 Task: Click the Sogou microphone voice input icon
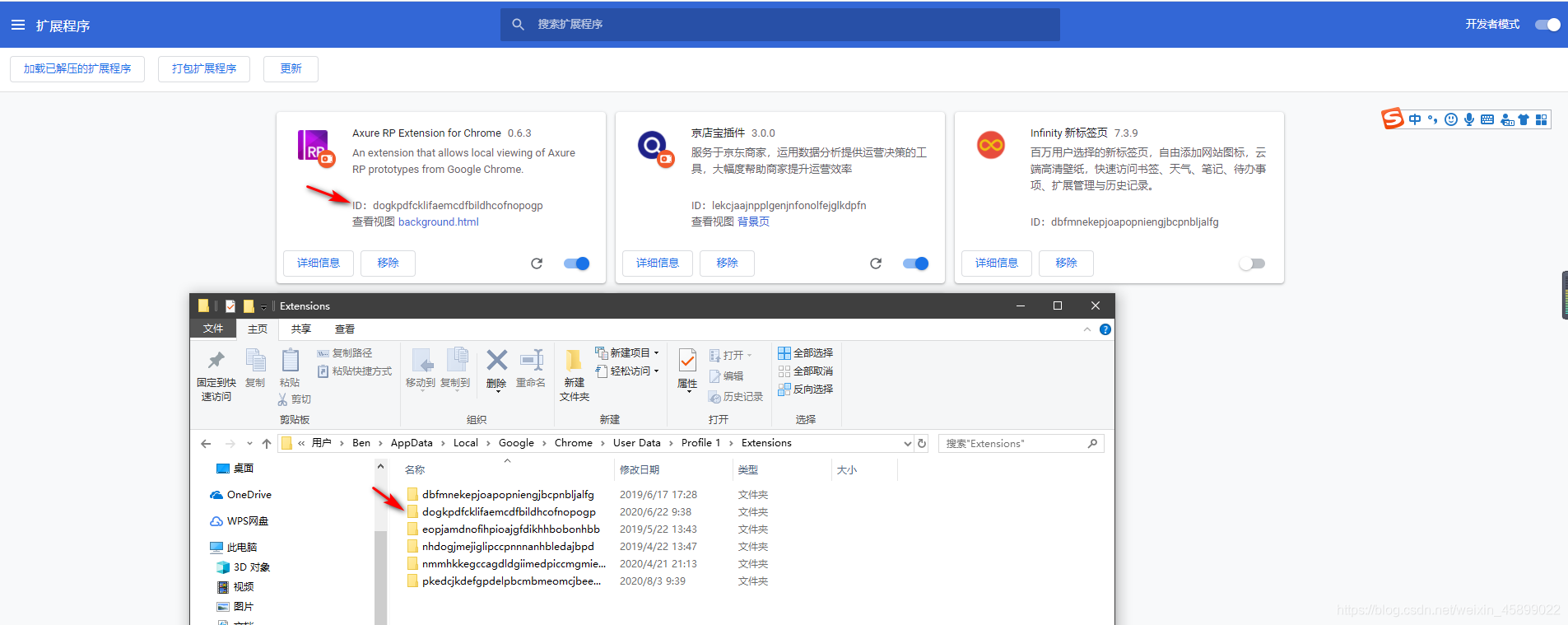point(1469,119)
